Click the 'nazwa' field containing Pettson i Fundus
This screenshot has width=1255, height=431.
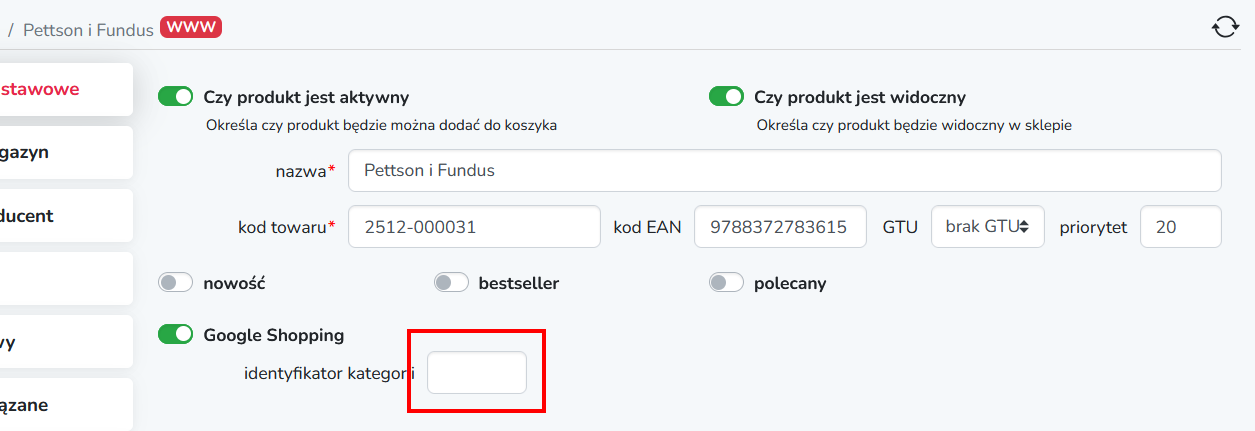click(x=784, y=170)
